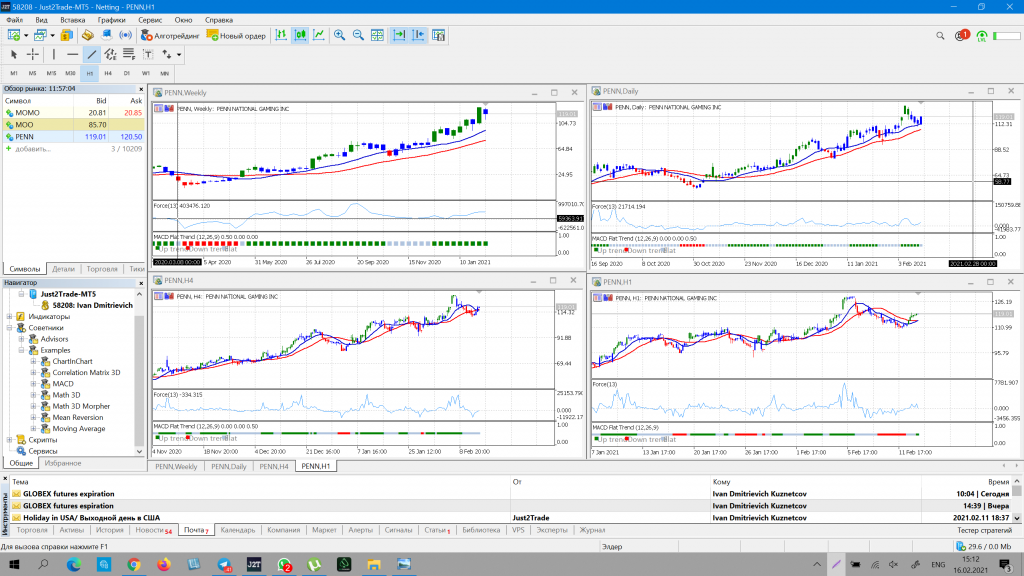Open the Детали tab in Market Watch

point(63,269)
